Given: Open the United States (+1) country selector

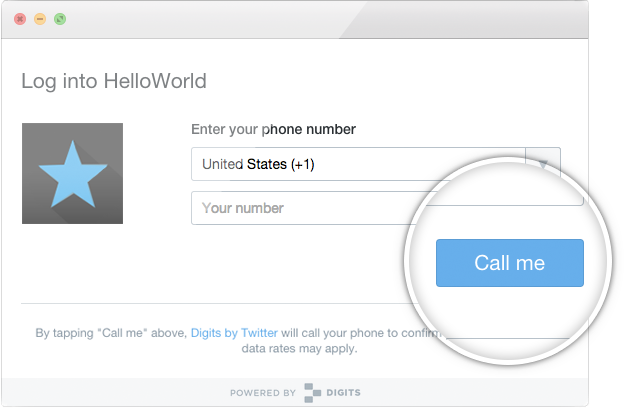Looking at the screenshot, I should point(358,164).
